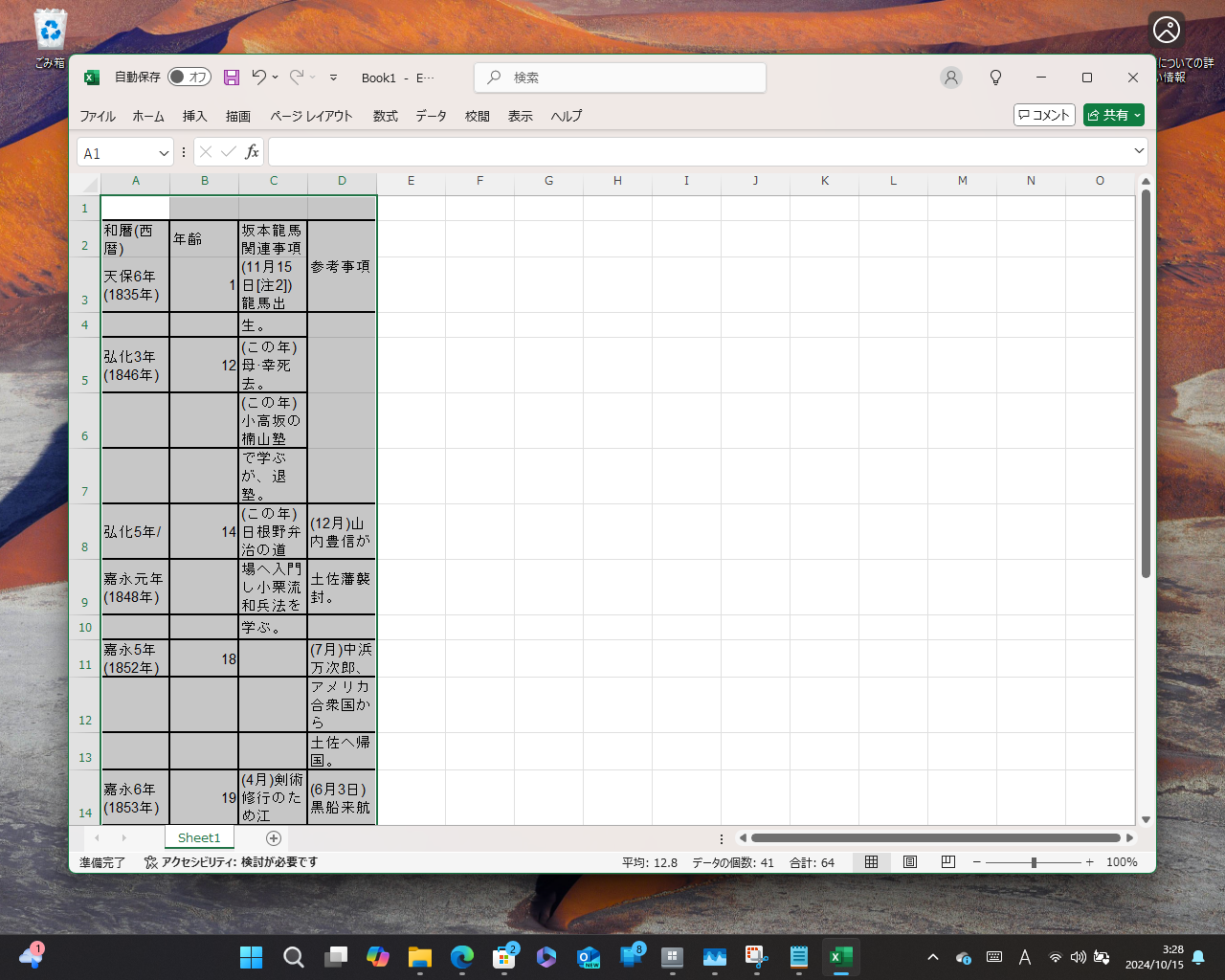Toggle the Ribbon display options chevron
The image size is (1225, 980).
[333, 78]
